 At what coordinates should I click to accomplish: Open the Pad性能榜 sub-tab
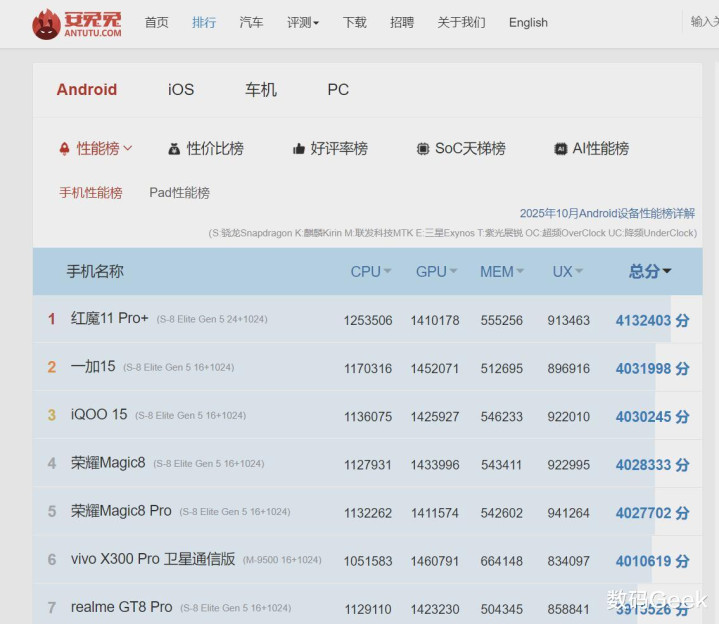[179, 192]
